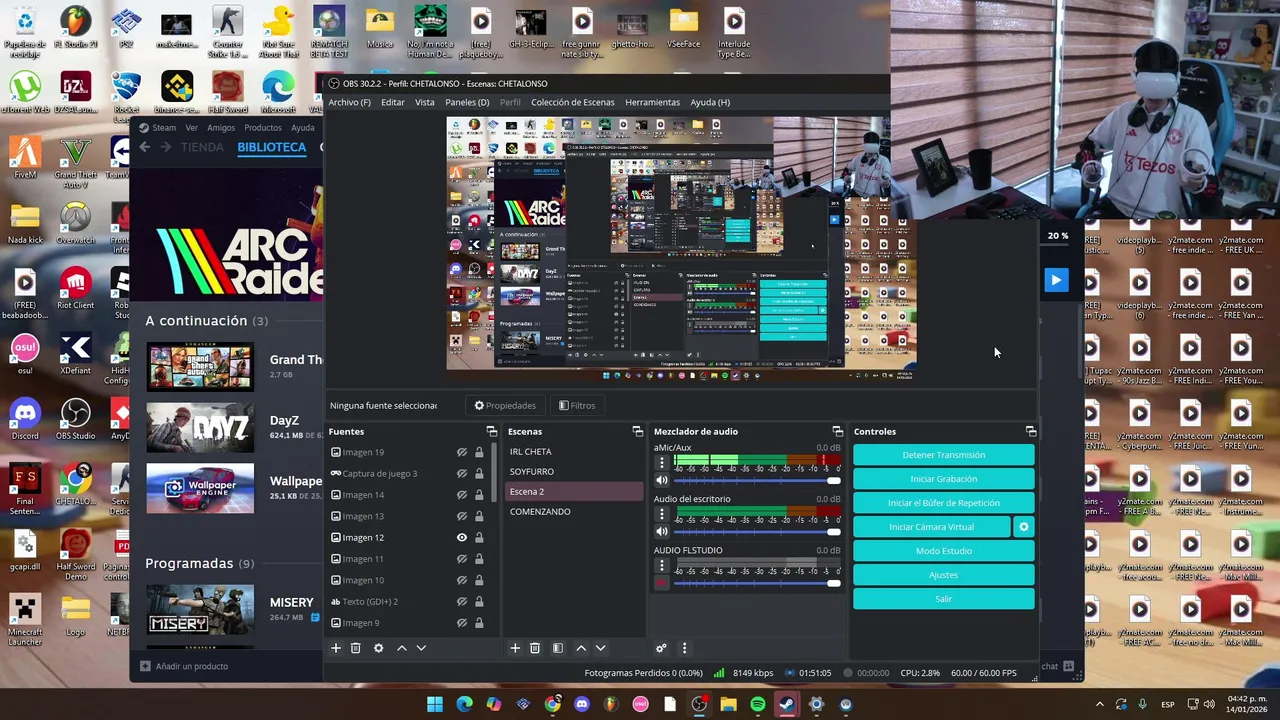Click Detener Transmisión button

pos(943,455)
